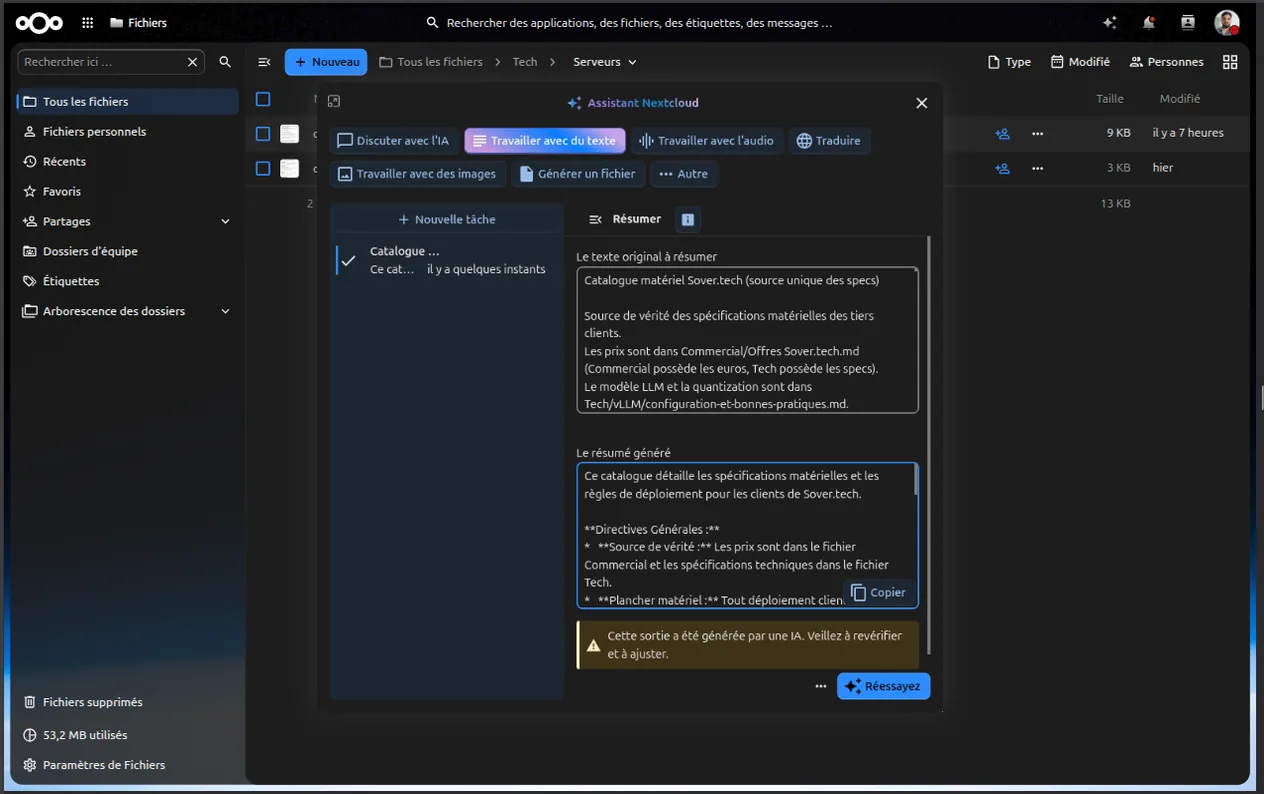Click the sidebar search magnifier icon
The width and height of the screenshot is (1264, 794).
click(x=225, y=62)
